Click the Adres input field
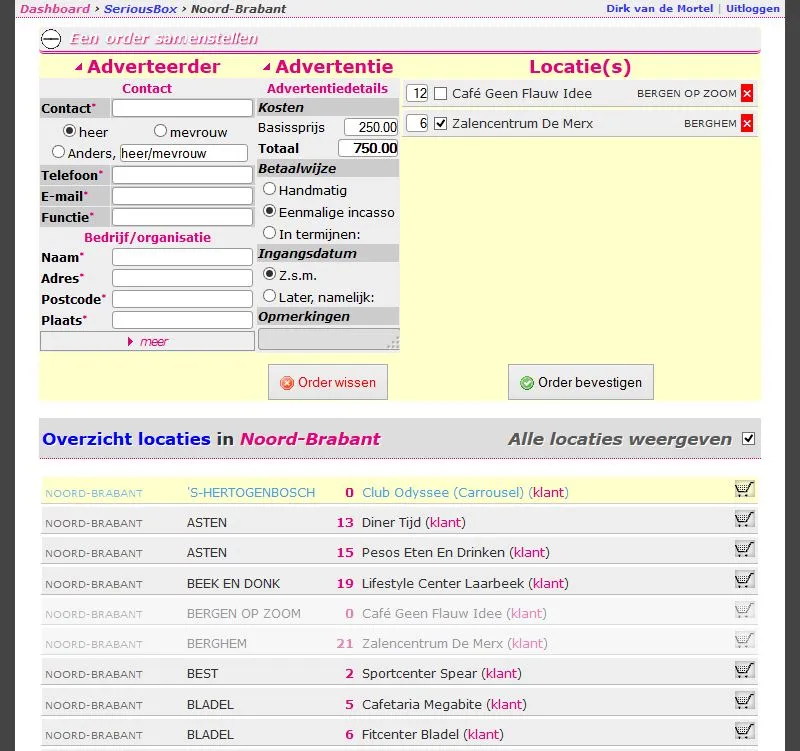The image size is (800, 751). pyautogui.click(x=182, y=278)
